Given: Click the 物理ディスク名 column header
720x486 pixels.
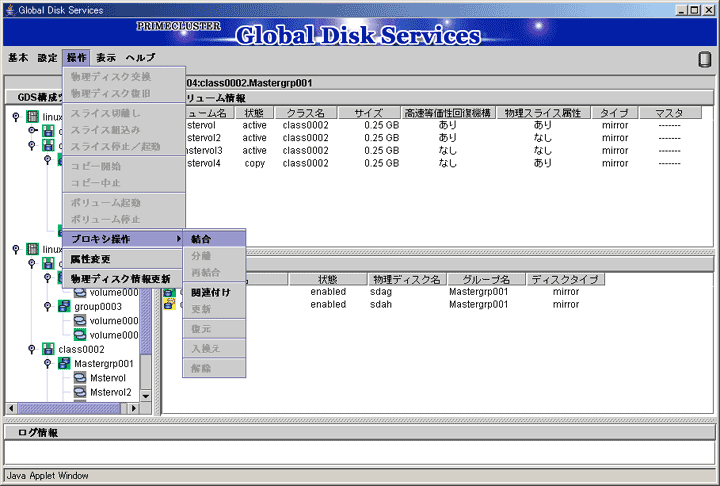Looking at the screenshot, I should pos(407,279).
